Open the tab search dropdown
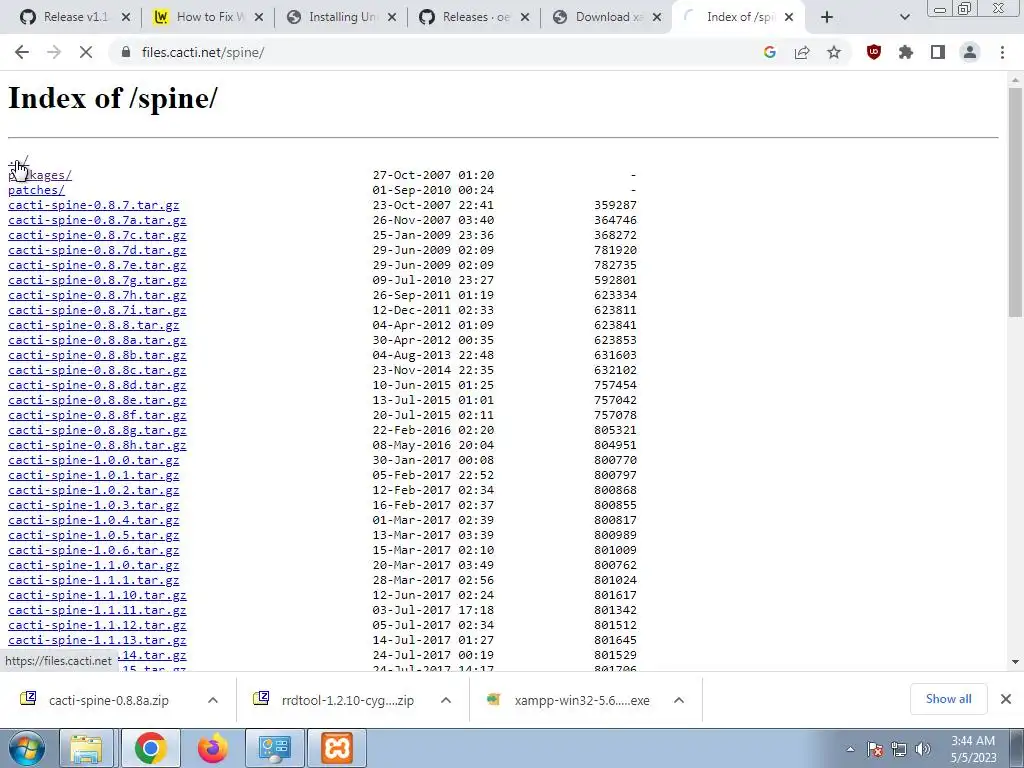 tap(904, 17)
